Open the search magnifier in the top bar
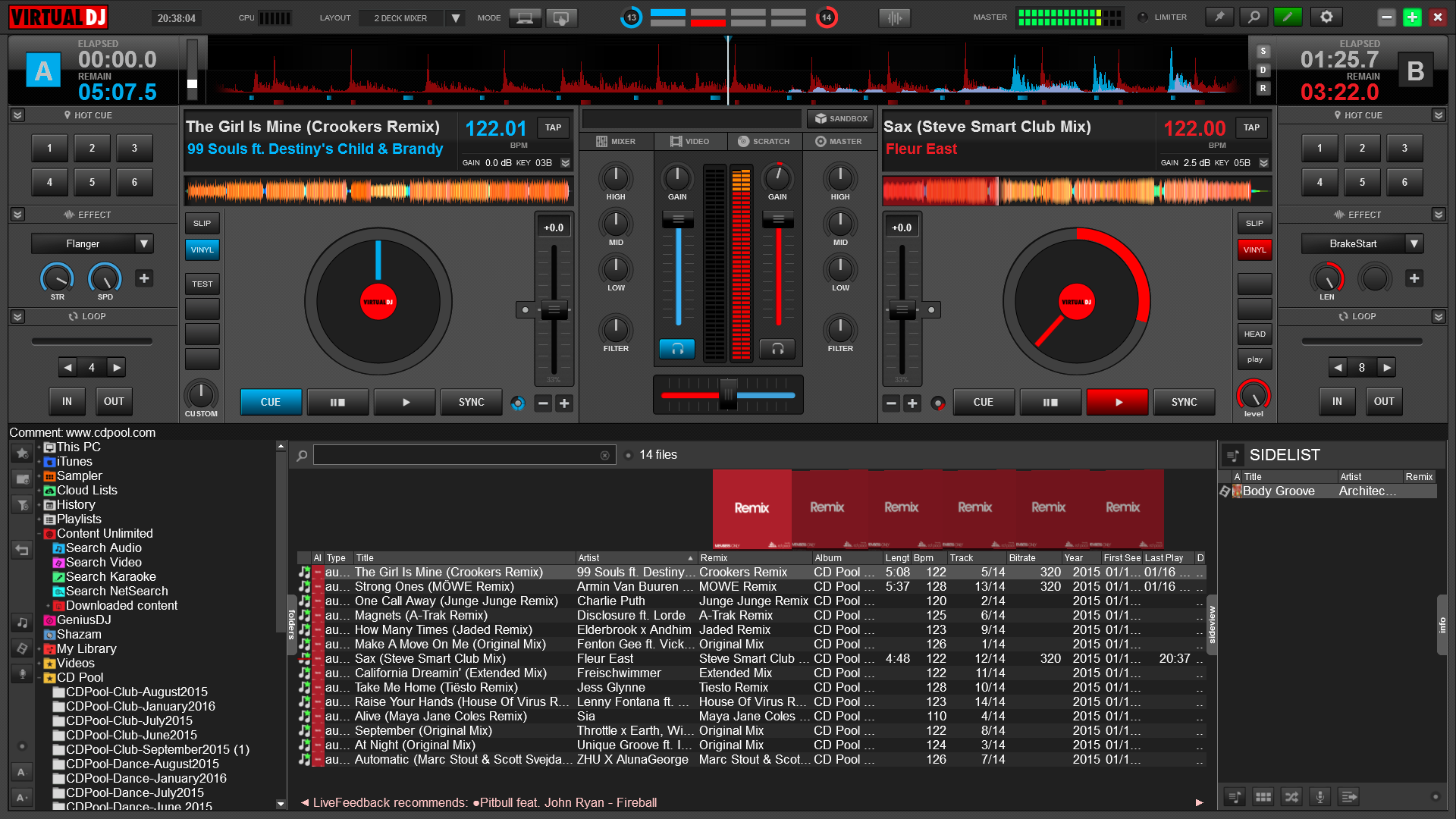The height and width of the screenshot is (819, 1456). (1253, 16)
